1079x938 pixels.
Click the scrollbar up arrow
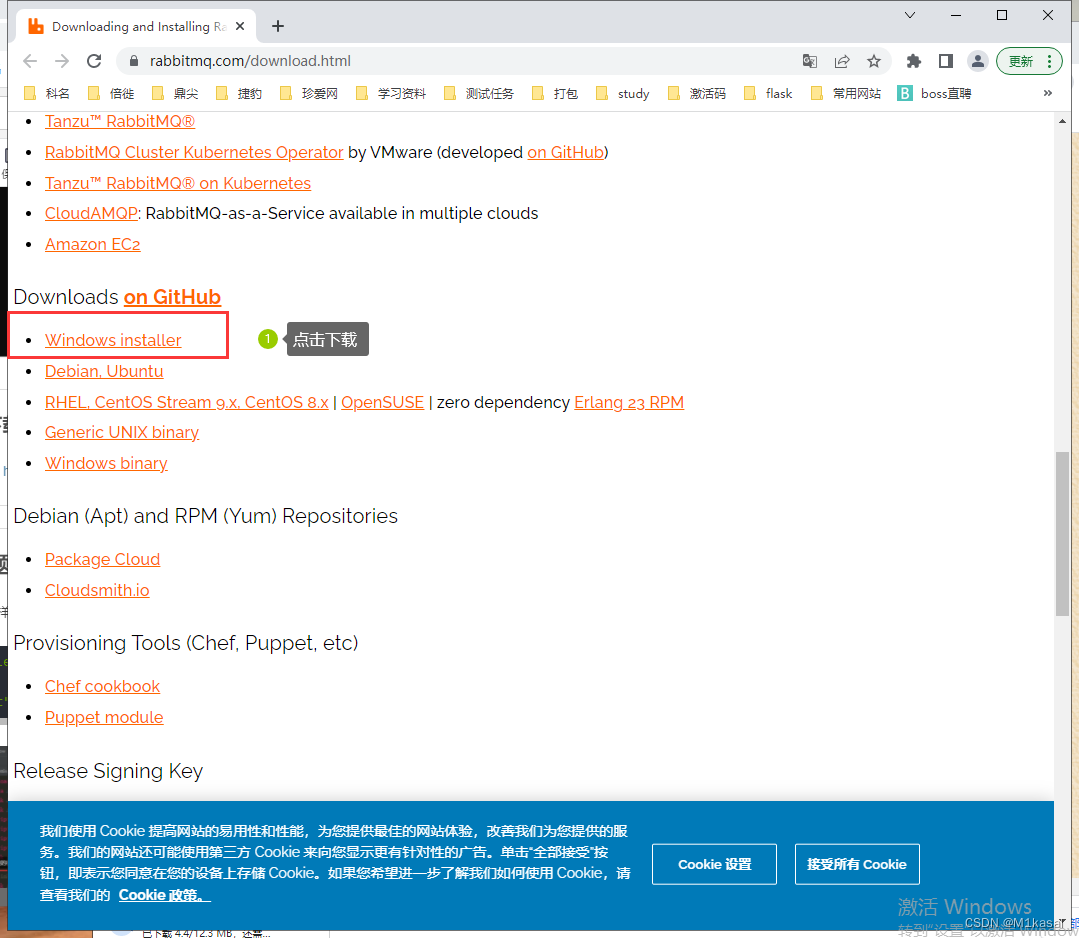[x=1062, y=121]
